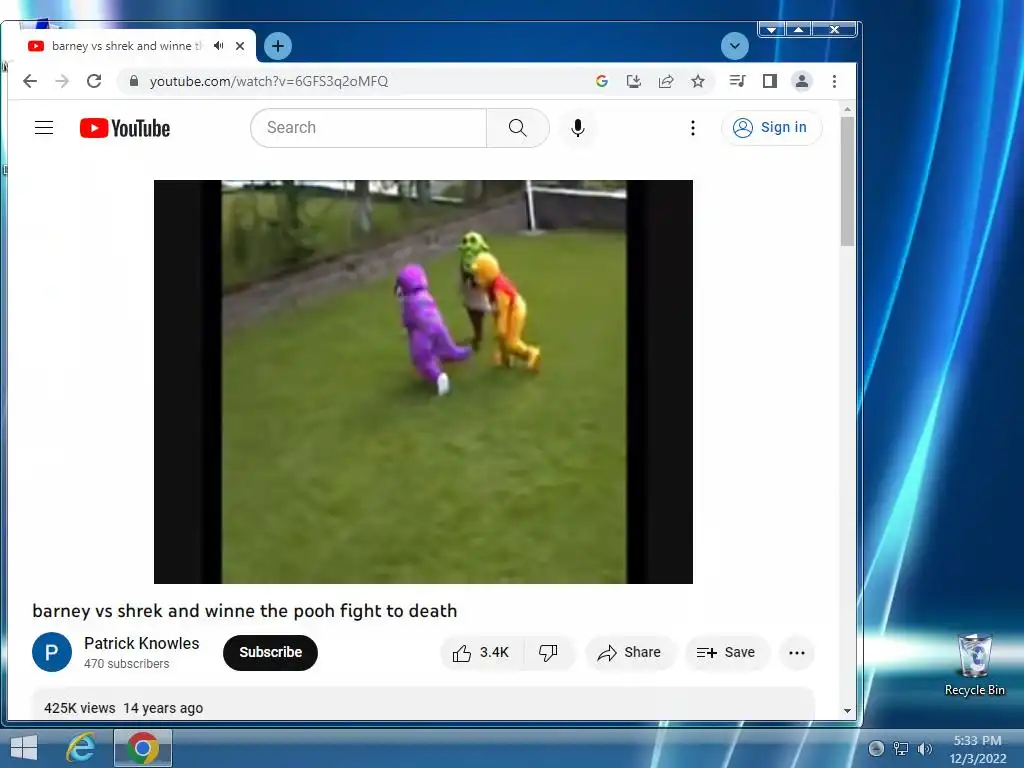Open Chrome three-dot customize menu
Viewport: 1024px width, 768px height.
click(x=835, y=81)
